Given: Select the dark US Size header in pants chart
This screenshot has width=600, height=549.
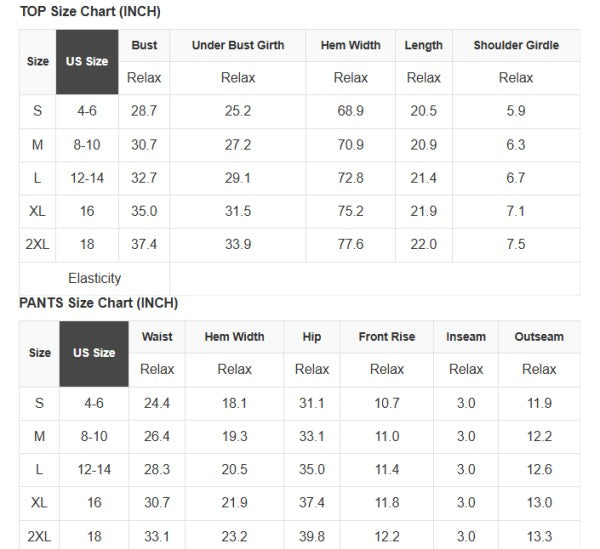Looking at the screenshot, I should [x=94, y=353].
